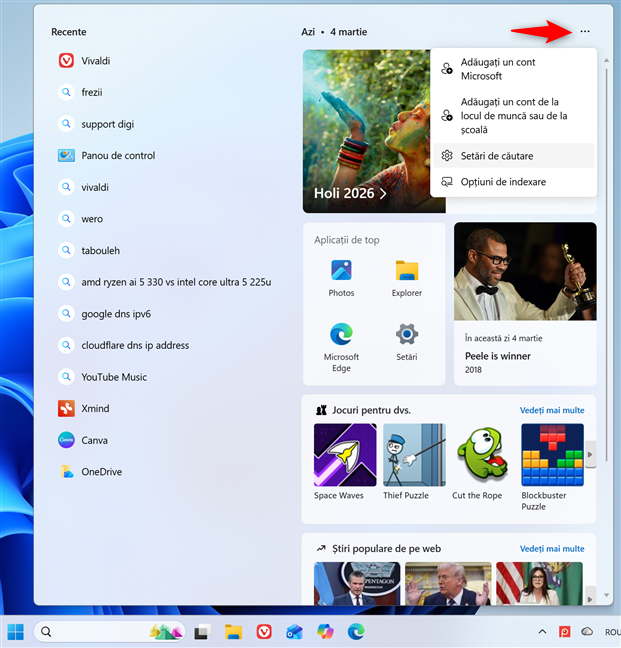Click 'Vedeți mai multe' link for games
The height and width of the screenshot is (648, 621).
551,410
